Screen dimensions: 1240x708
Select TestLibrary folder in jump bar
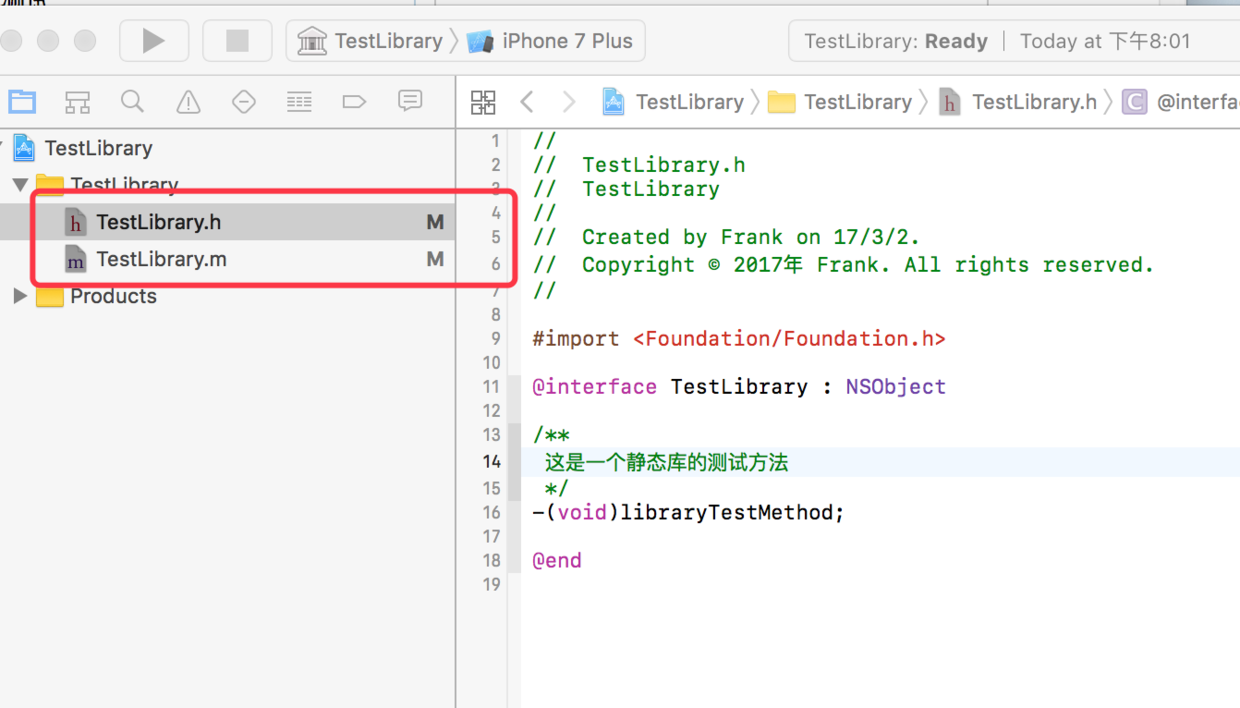(x=840, y=102)
